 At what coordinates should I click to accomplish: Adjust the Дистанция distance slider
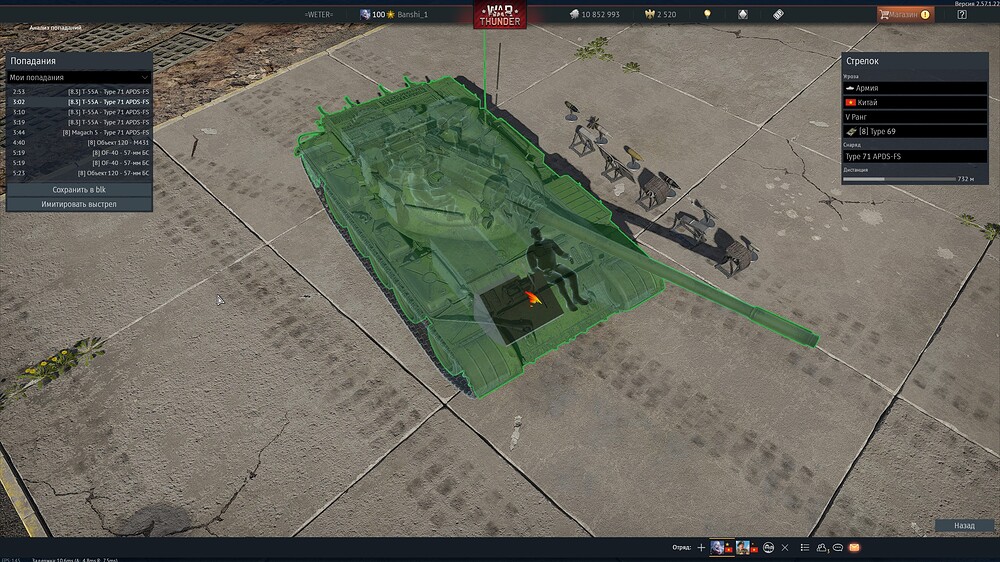[x=899, y=179]
